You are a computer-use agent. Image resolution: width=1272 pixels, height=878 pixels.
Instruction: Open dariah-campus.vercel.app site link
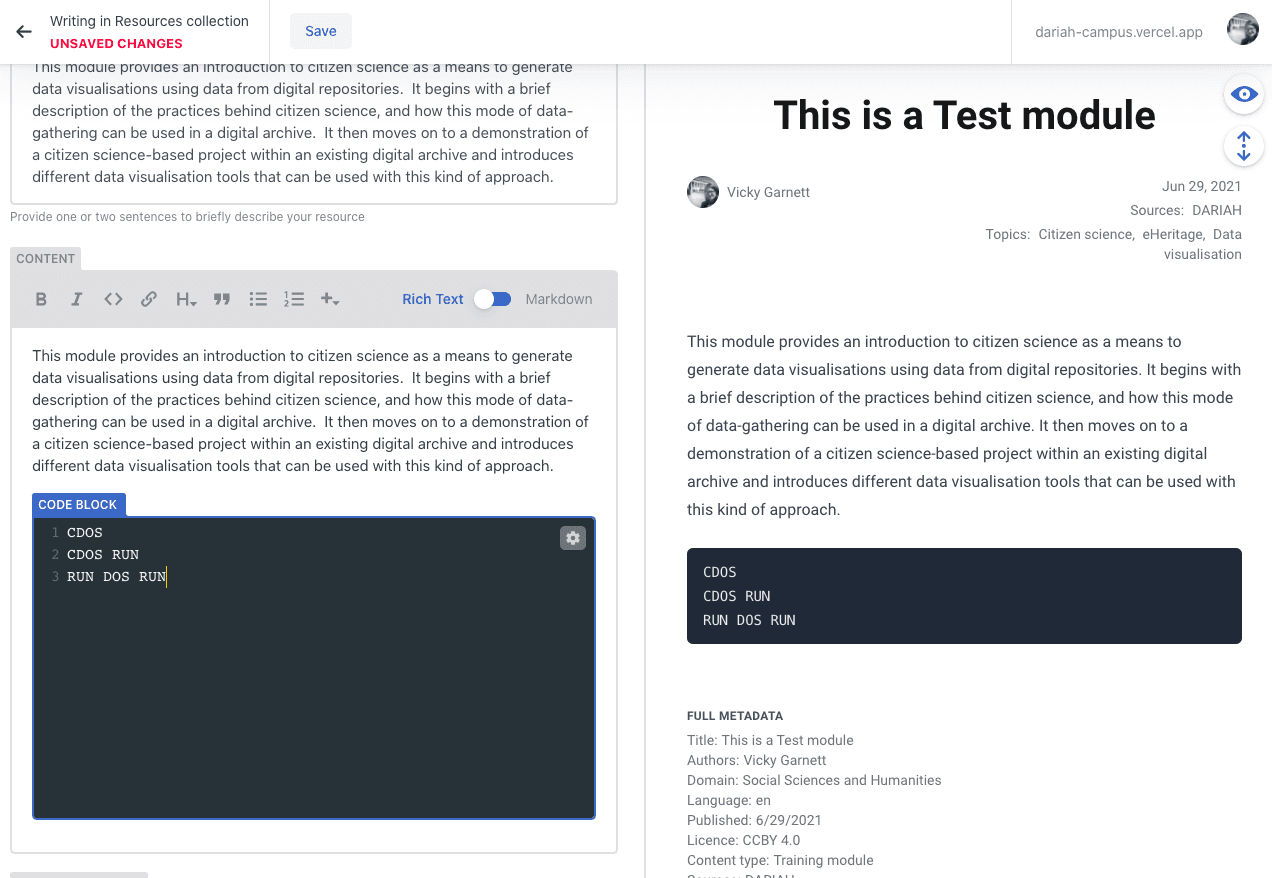pyautogui.click(x=1119, y=32)
